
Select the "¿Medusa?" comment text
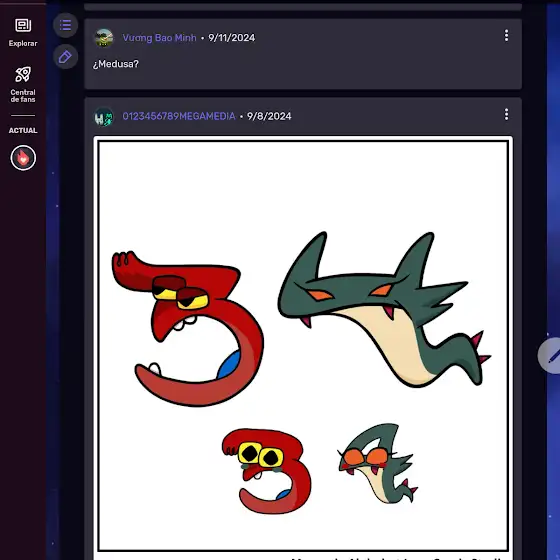[116, 64]
